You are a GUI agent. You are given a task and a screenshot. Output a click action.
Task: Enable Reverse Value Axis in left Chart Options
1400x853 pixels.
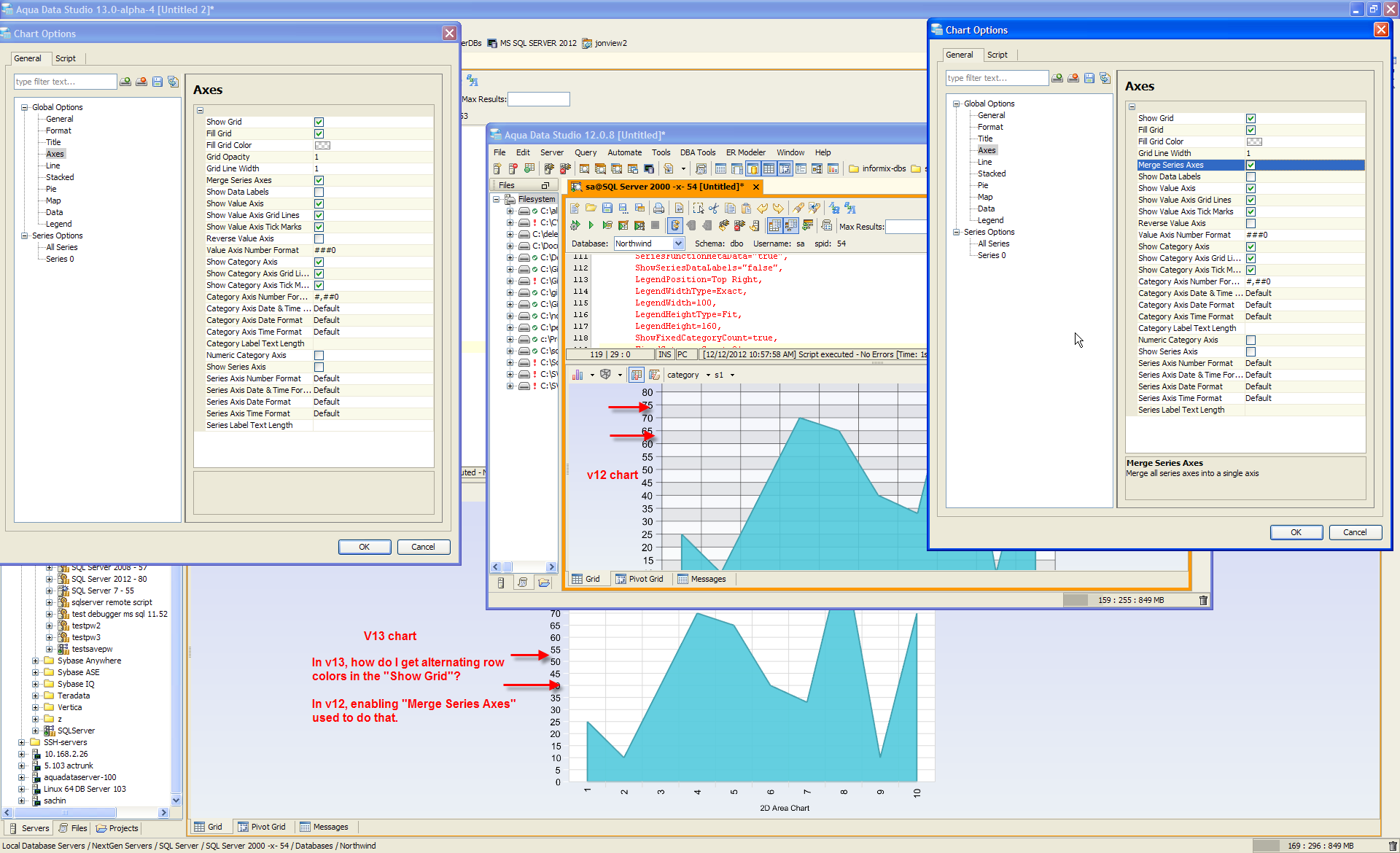point(319,238)
